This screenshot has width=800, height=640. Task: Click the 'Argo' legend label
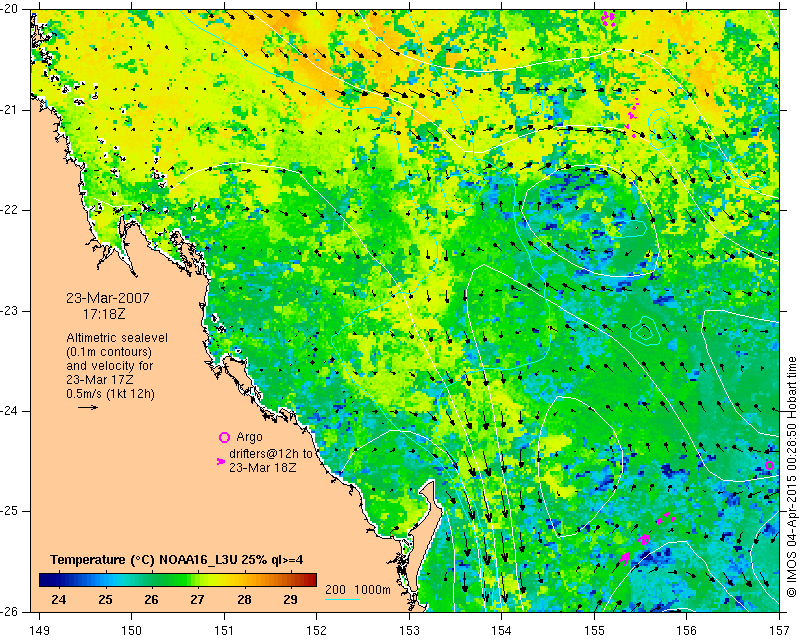(x=249, y=437)
